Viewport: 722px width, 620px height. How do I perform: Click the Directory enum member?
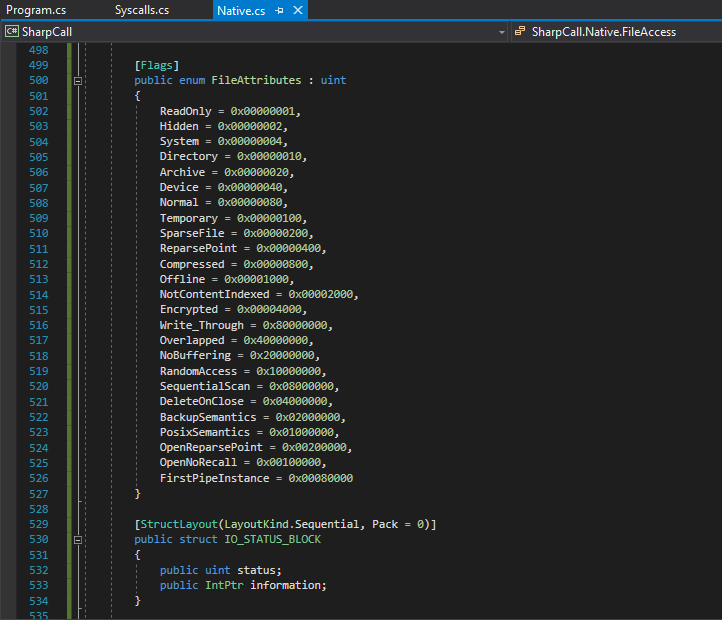189,157
